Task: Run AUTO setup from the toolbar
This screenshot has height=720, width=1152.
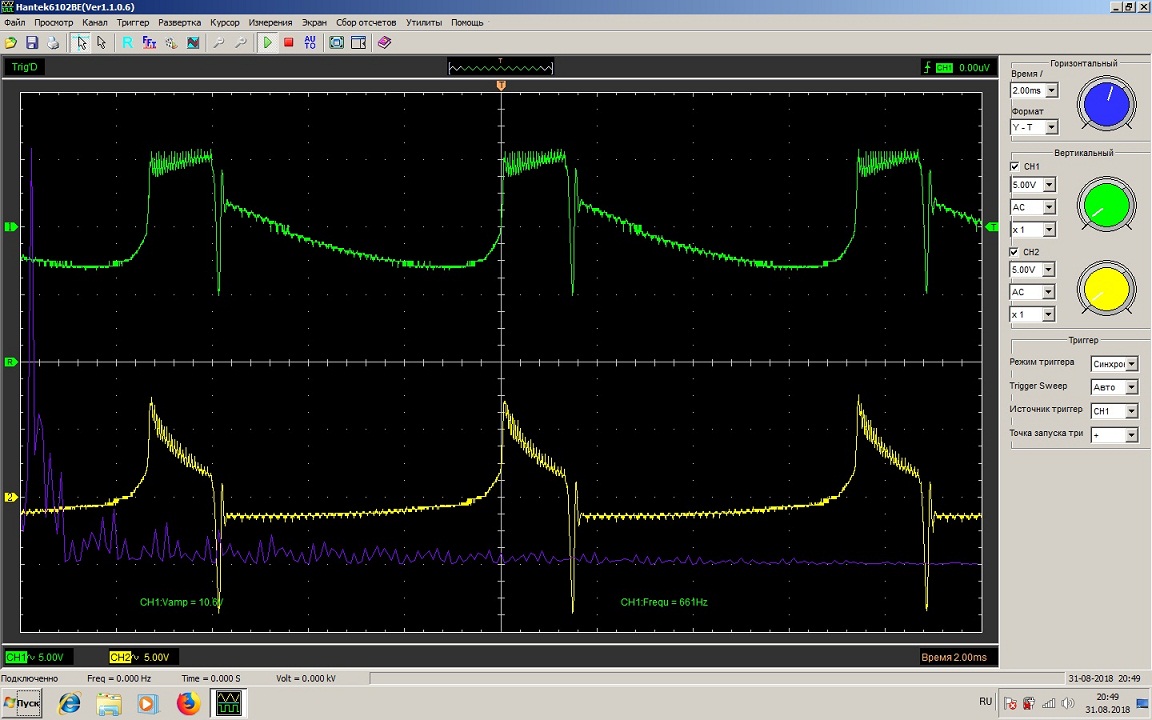Action: pos(310,43)
